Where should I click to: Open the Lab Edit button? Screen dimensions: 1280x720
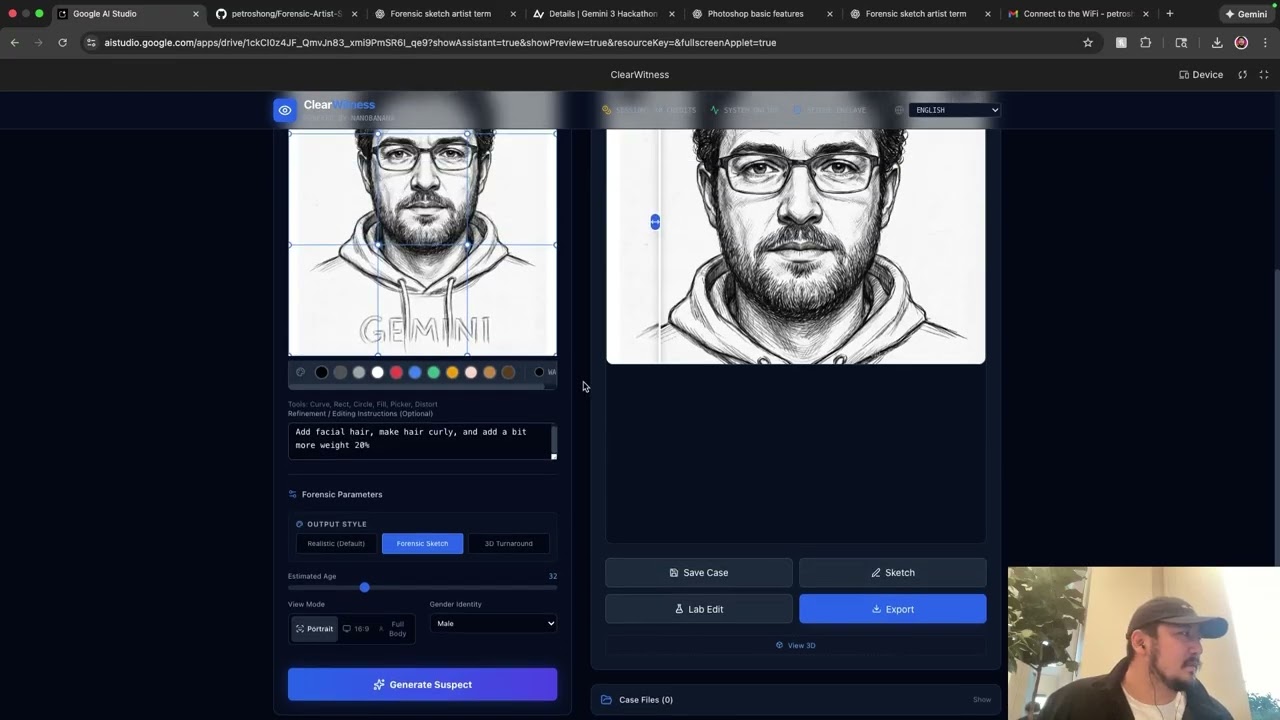coord(699,609)
